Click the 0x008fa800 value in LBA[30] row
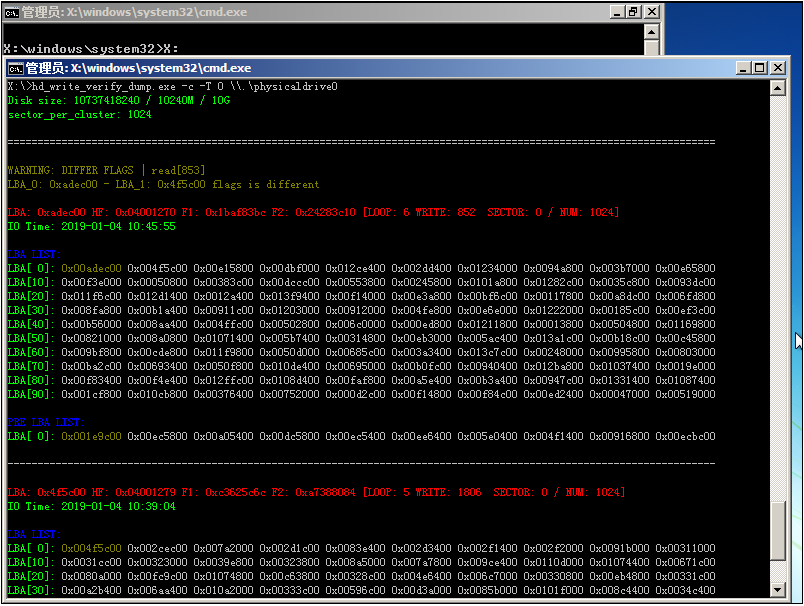804x606 pixels. 91,310
